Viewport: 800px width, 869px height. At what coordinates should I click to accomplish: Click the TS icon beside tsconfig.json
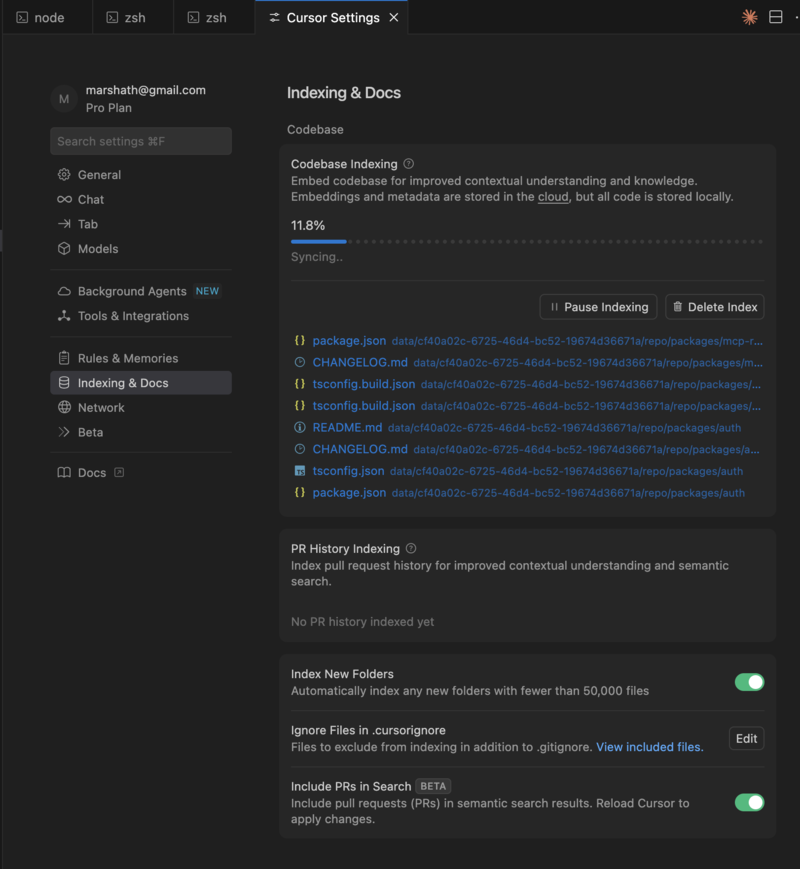pyautogui.click(x=300, y=471)
